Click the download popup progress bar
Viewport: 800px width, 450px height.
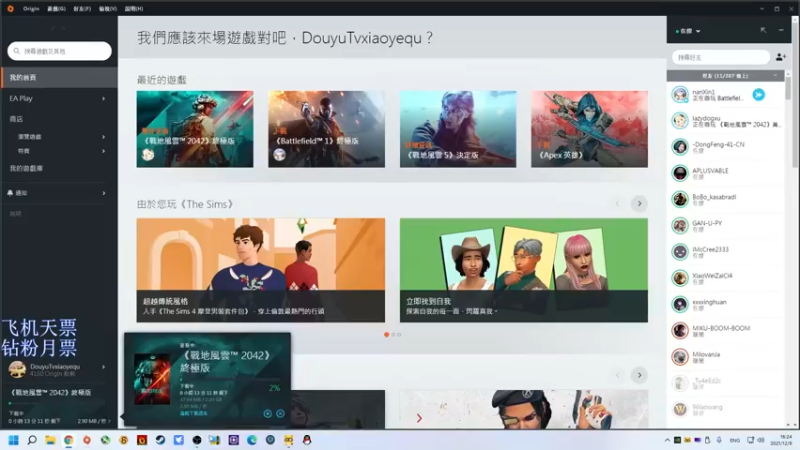[231, 379]
